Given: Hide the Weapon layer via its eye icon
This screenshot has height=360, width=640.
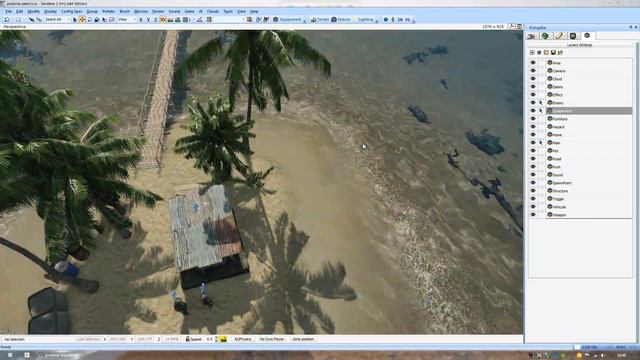Looking at the screenshot, I should point(533,214).
